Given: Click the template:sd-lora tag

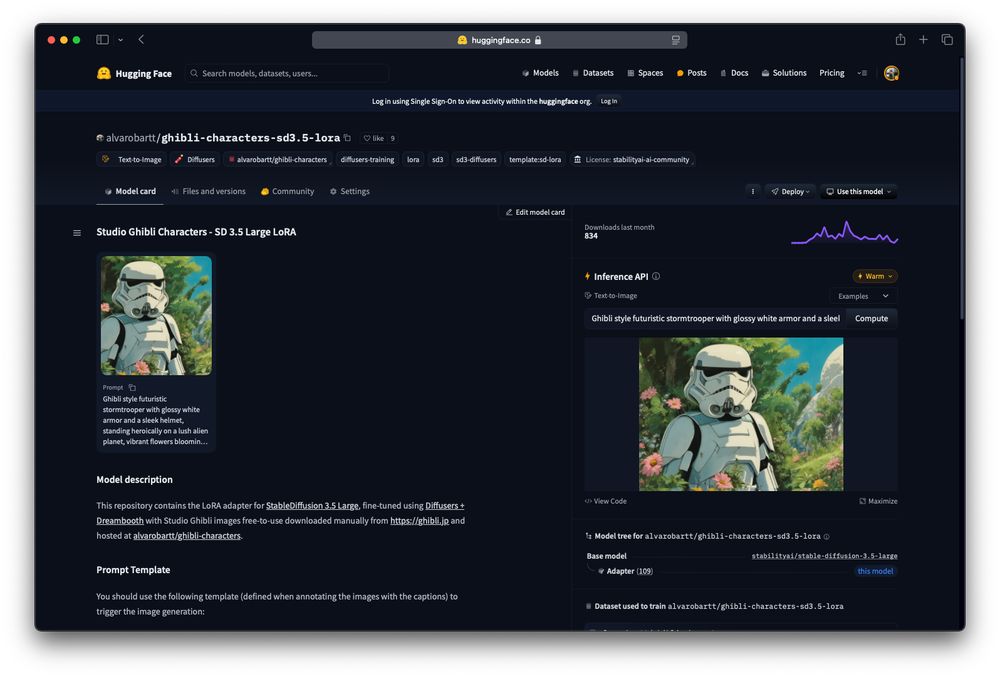Looking at the screenshot, I should pyautogui.click(x=535, y=160).
